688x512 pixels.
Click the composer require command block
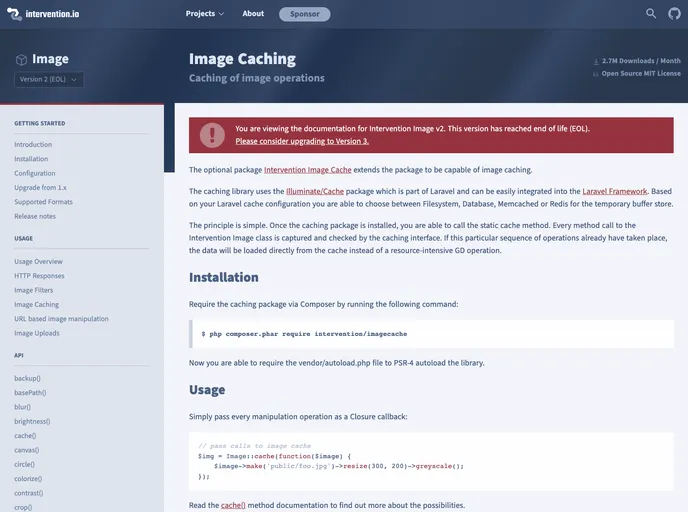click(431, 333)
